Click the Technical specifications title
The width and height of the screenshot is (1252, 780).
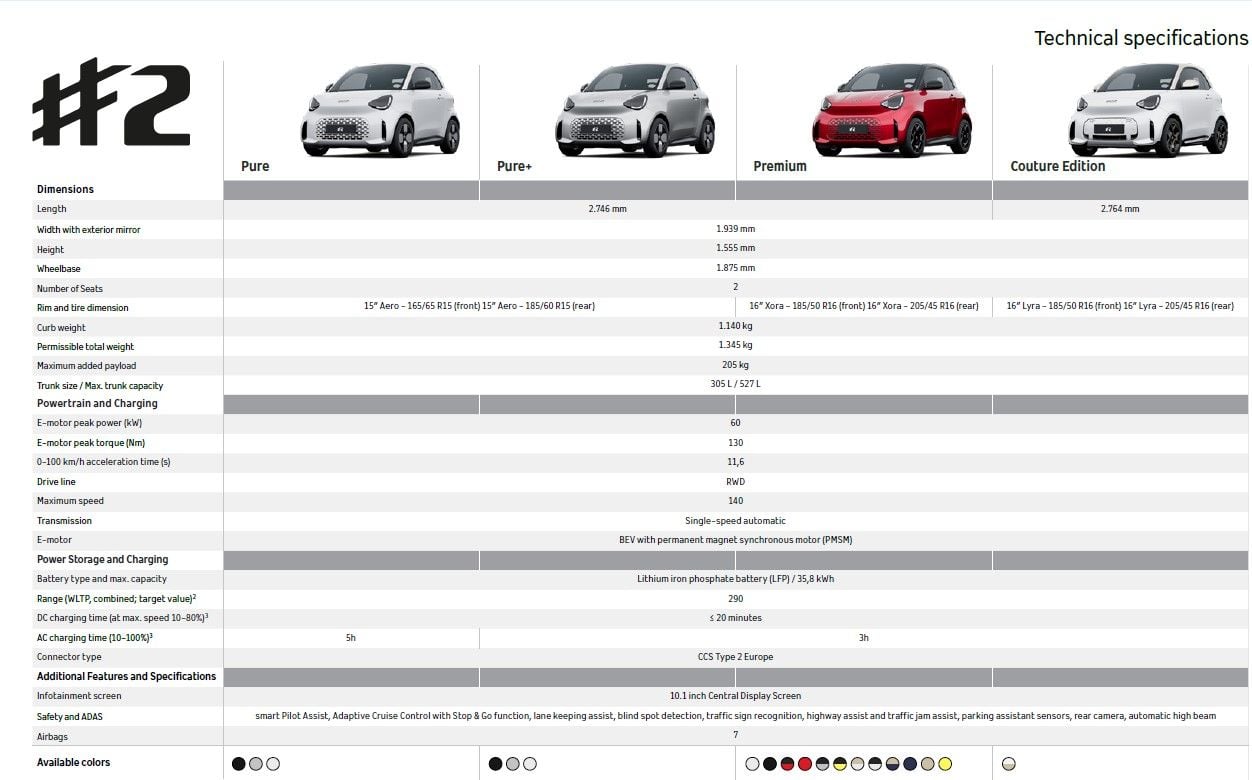[x=1141, y=38]
